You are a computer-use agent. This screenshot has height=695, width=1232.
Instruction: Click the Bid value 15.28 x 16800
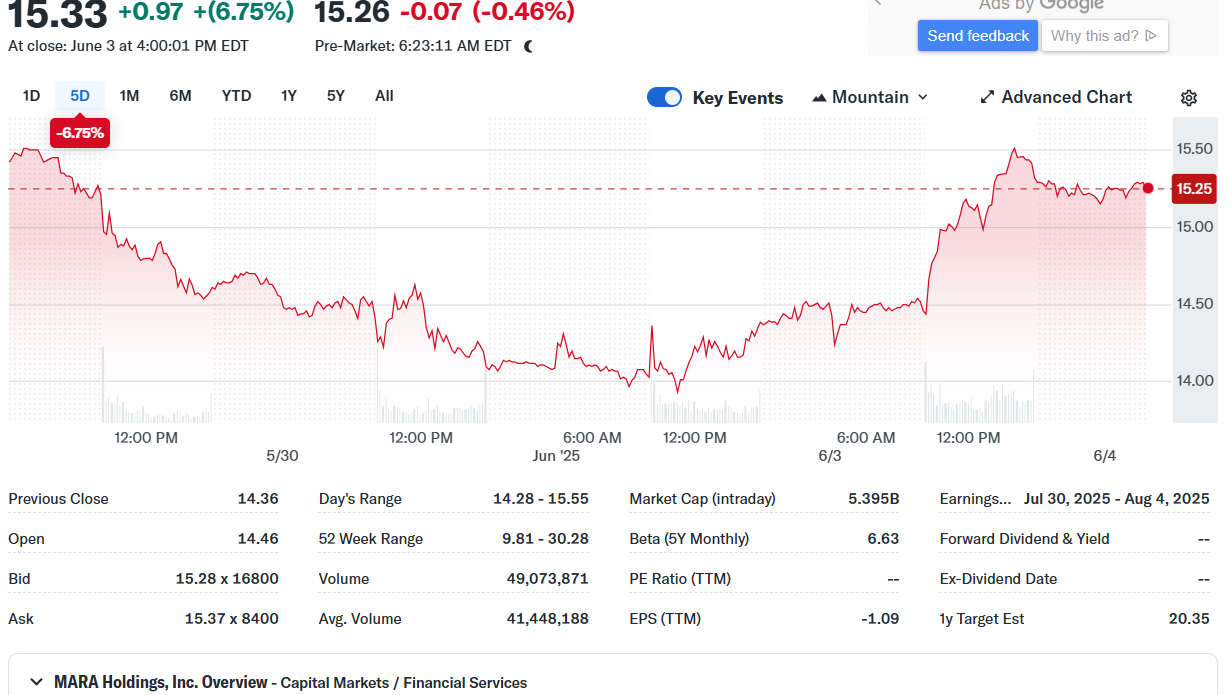click(x=227, y=579)
